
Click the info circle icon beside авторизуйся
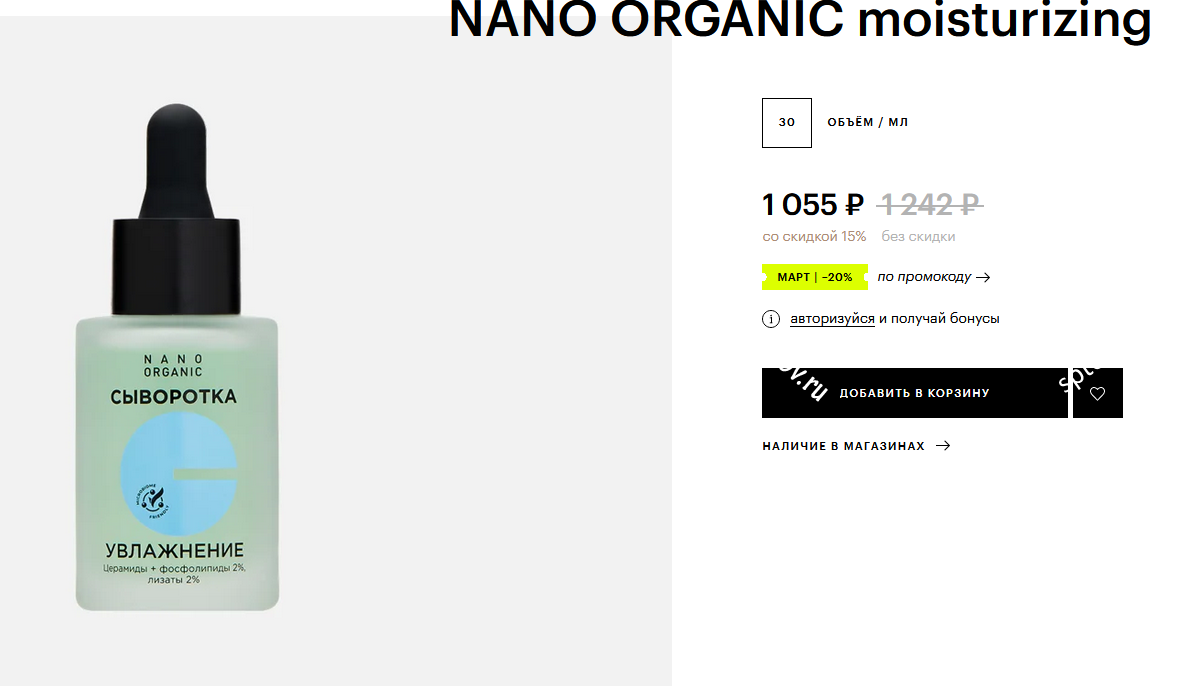[771, 319]
